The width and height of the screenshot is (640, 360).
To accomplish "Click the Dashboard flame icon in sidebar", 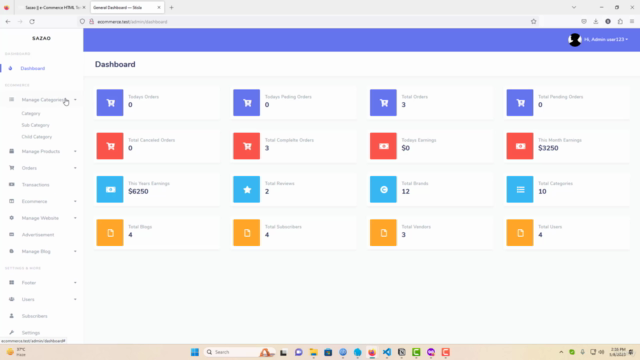I will (x=10, y=68).
